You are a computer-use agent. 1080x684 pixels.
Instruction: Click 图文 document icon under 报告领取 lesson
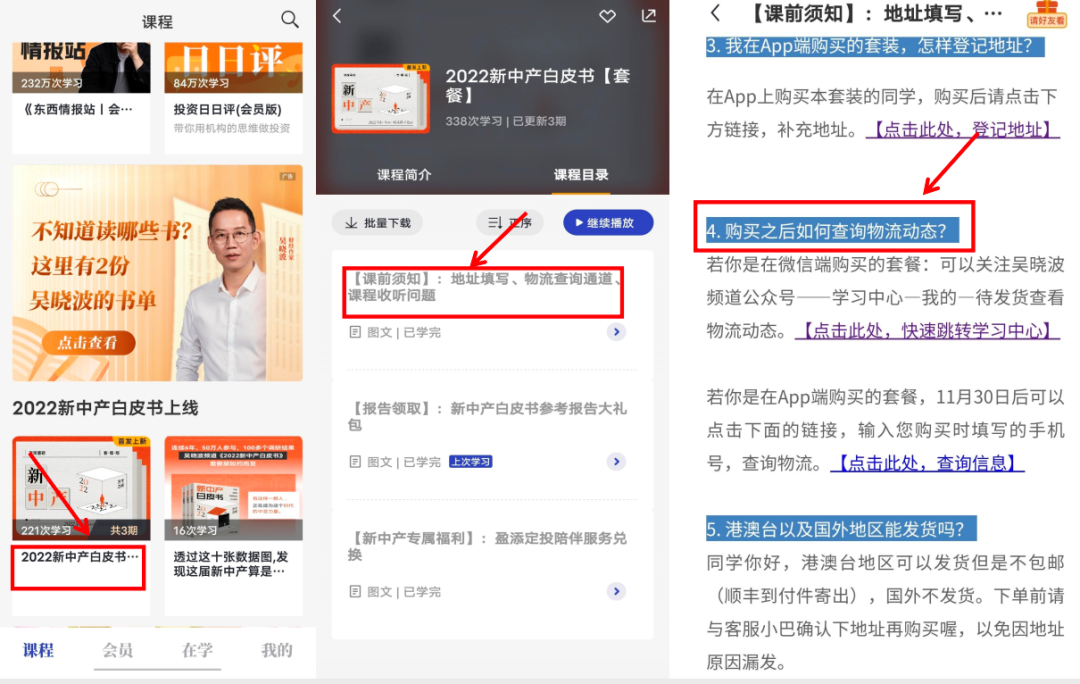tap(355, 462)
